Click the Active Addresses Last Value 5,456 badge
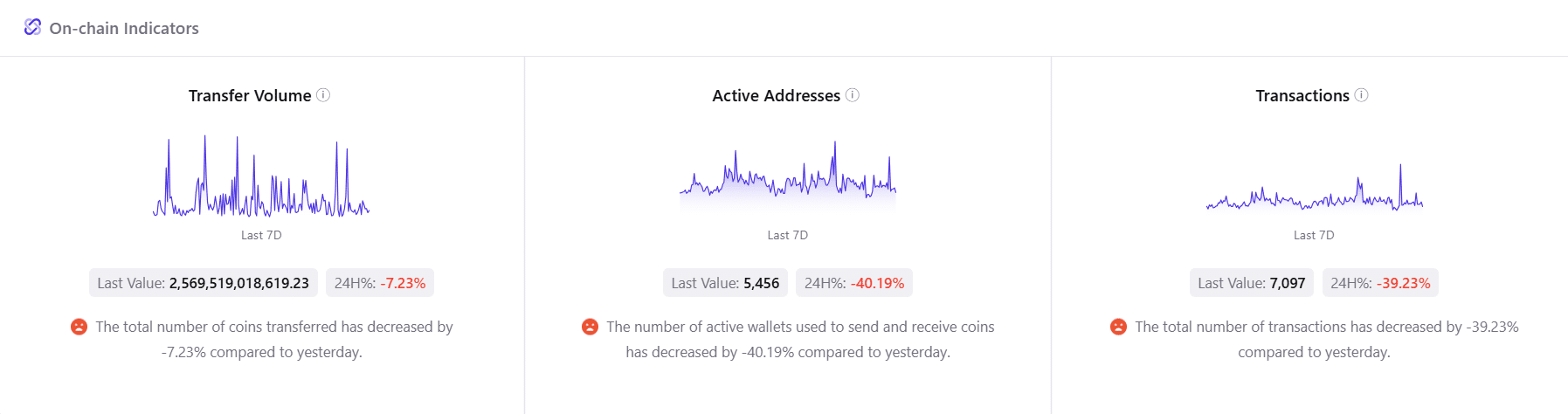 click(725, 283)
